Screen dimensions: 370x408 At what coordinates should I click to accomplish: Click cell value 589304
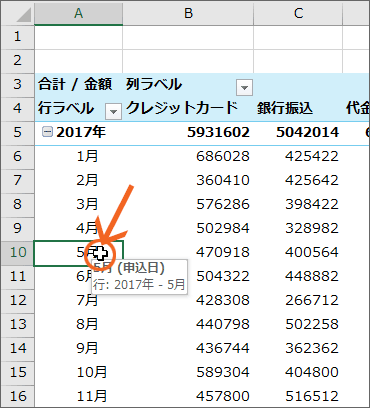(223, 372)
